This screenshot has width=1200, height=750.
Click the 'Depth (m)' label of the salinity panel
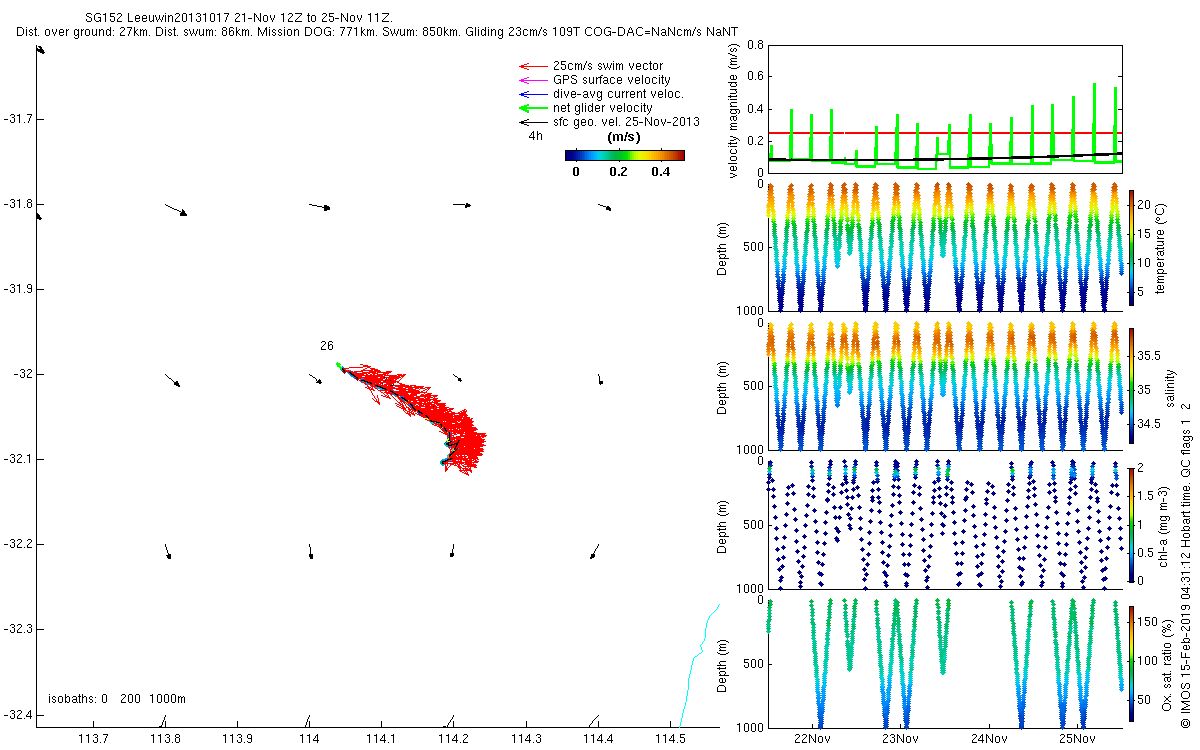click(723, 386)
